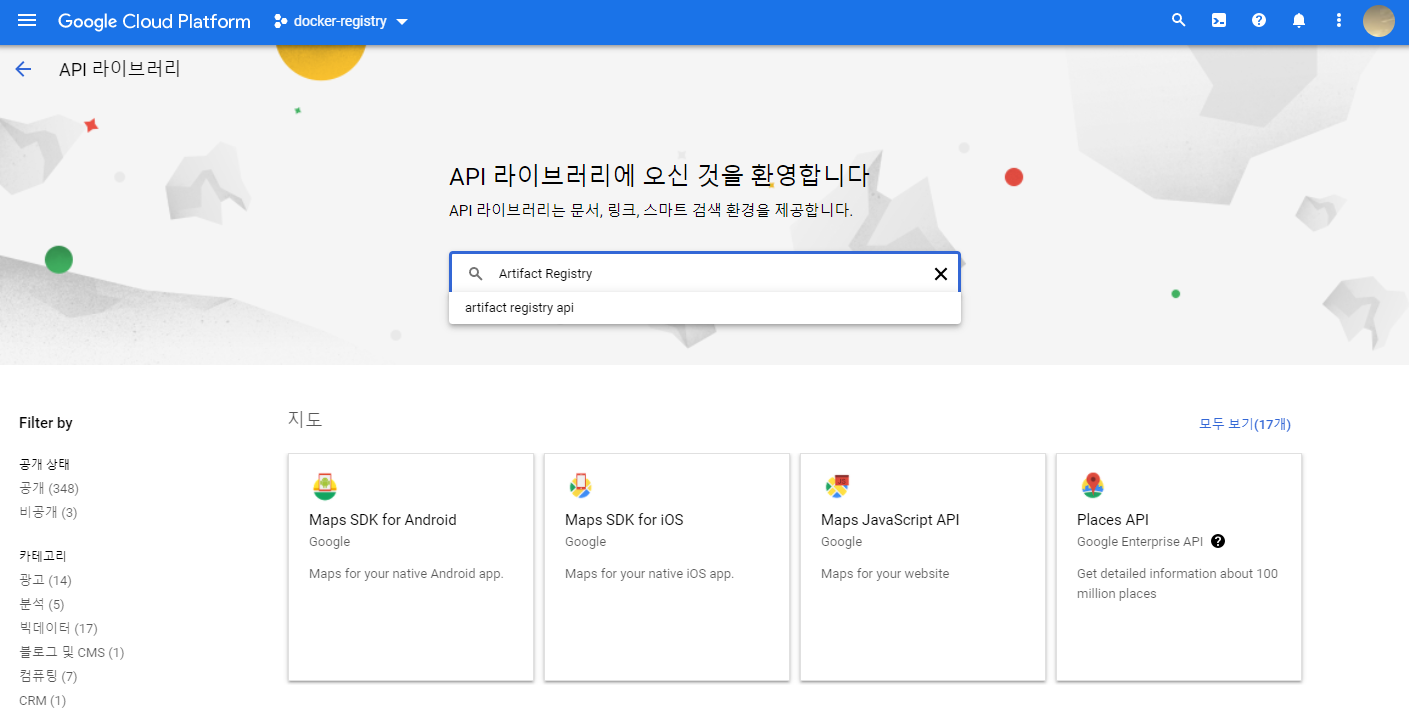Image resolution: width=1409 pixels, height=715 pixels.
Task: Filter by category CRM (1)
Action: [43, 700]
